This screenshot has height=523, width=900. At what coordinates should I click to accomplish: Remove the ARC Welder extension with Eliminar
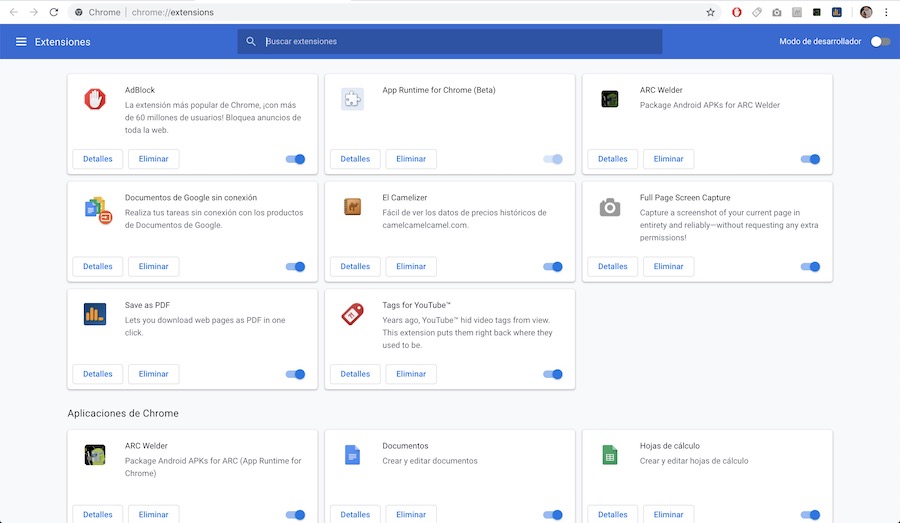(668, 159)
